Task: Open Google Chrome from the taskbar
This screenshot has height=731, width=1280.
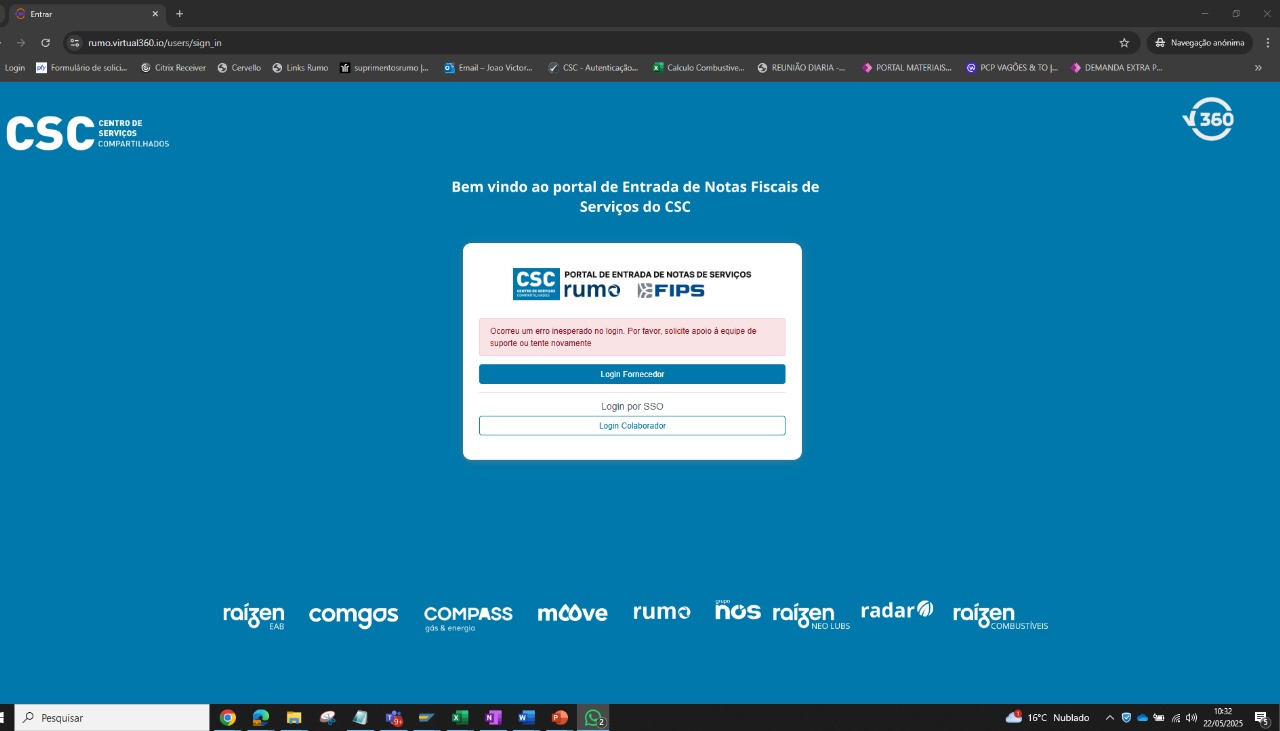Action: [228, 718]
